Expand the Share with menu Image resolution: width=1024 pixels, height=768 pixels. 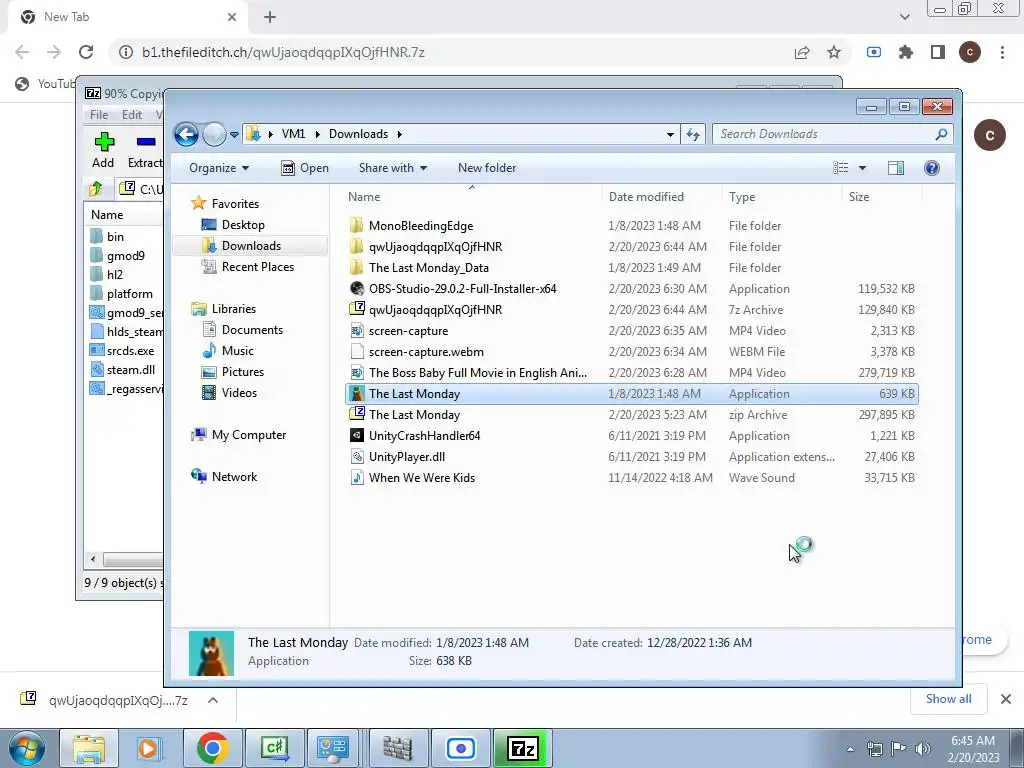pyautogui.click(x=392, y=168)
